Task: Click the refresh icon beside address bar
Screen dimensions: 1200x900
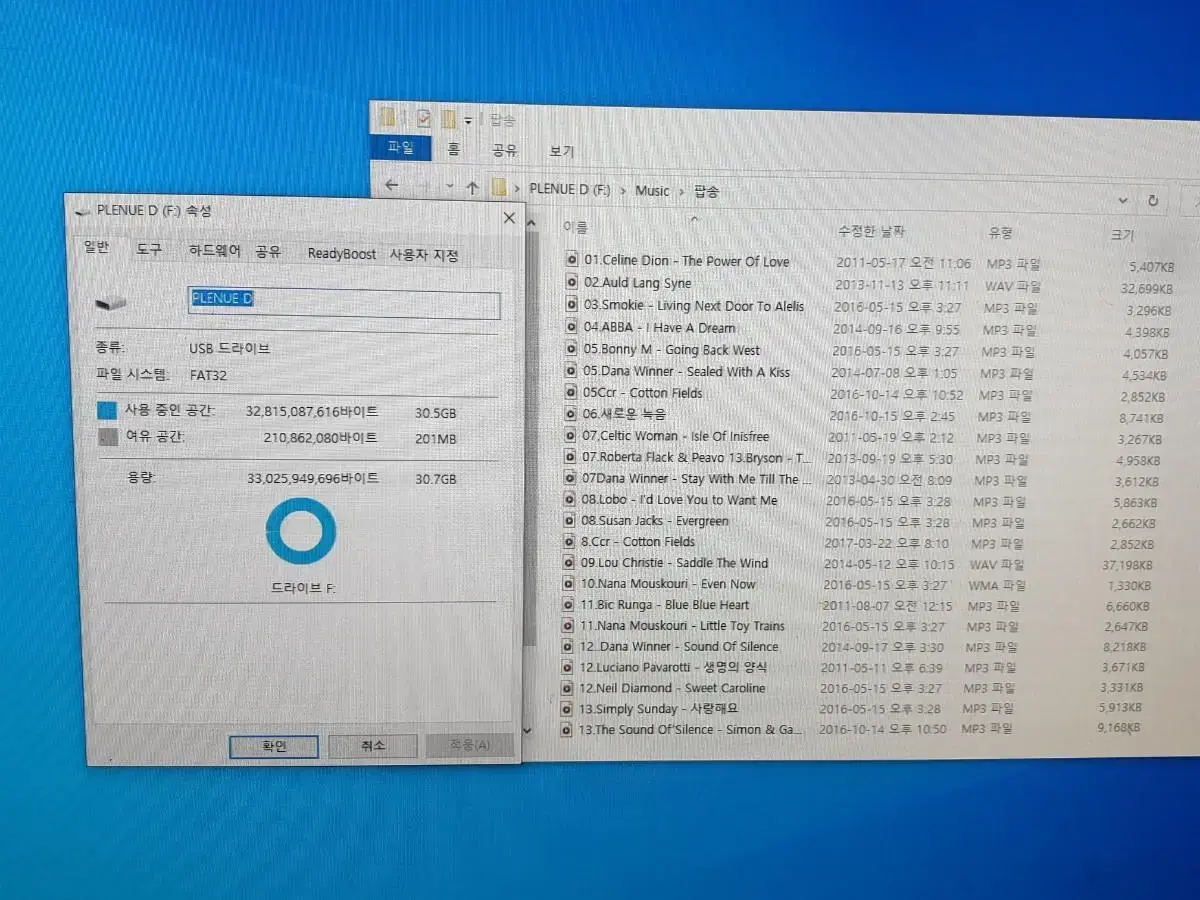Action: point(1152,200)
